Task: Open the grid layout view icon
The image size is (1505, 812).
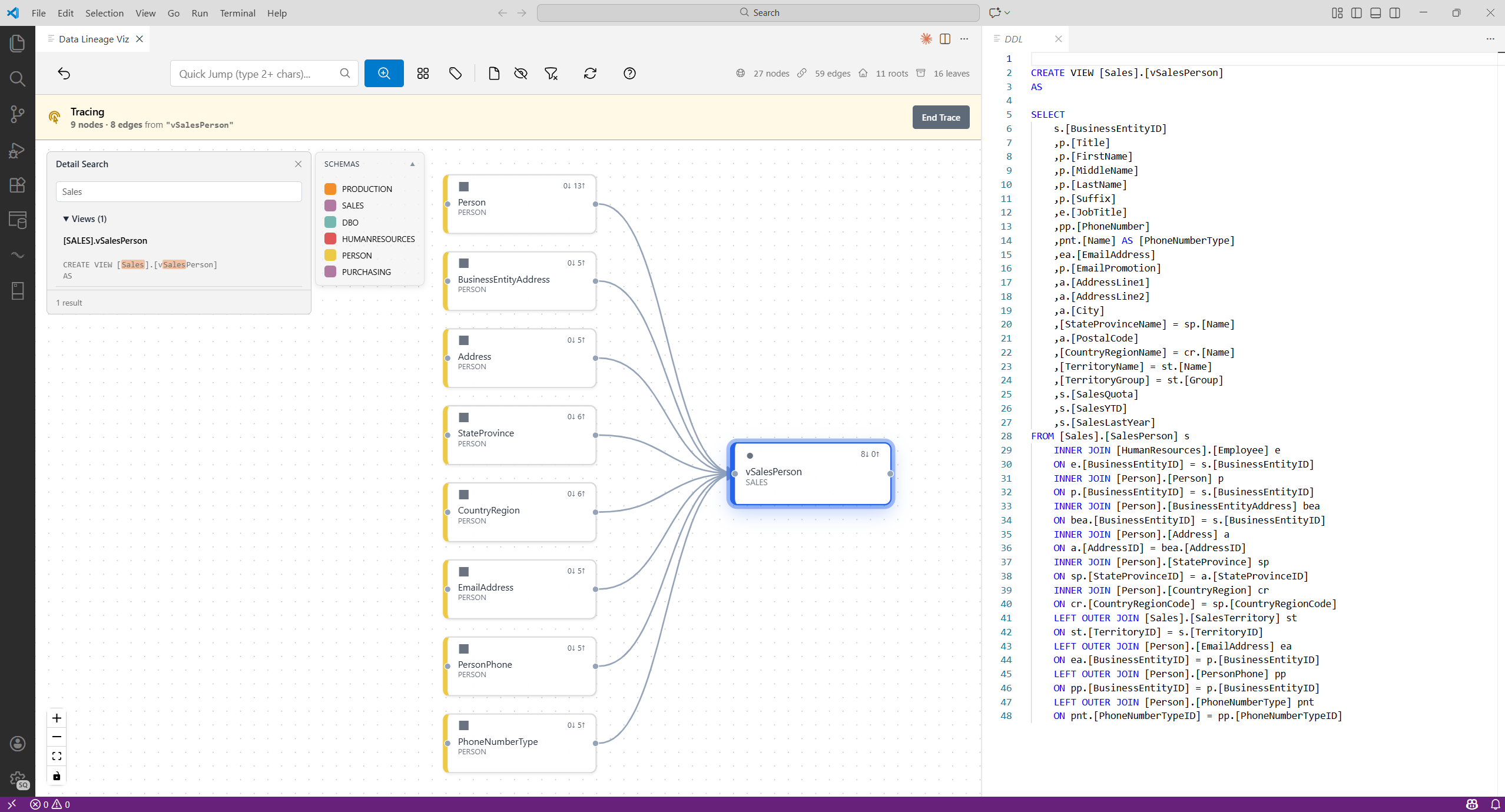Action: (x=423, y=73)
